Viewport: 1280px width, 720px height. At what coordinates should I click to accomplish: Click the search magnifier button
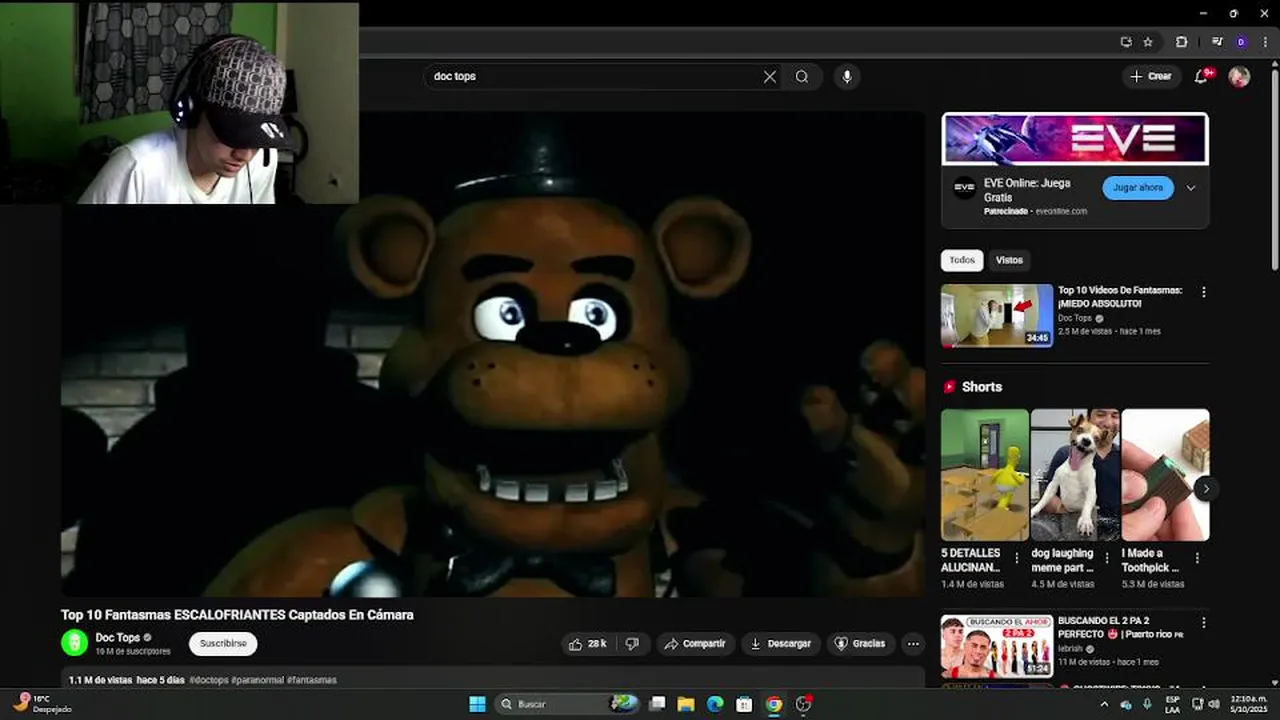[802, 77]
